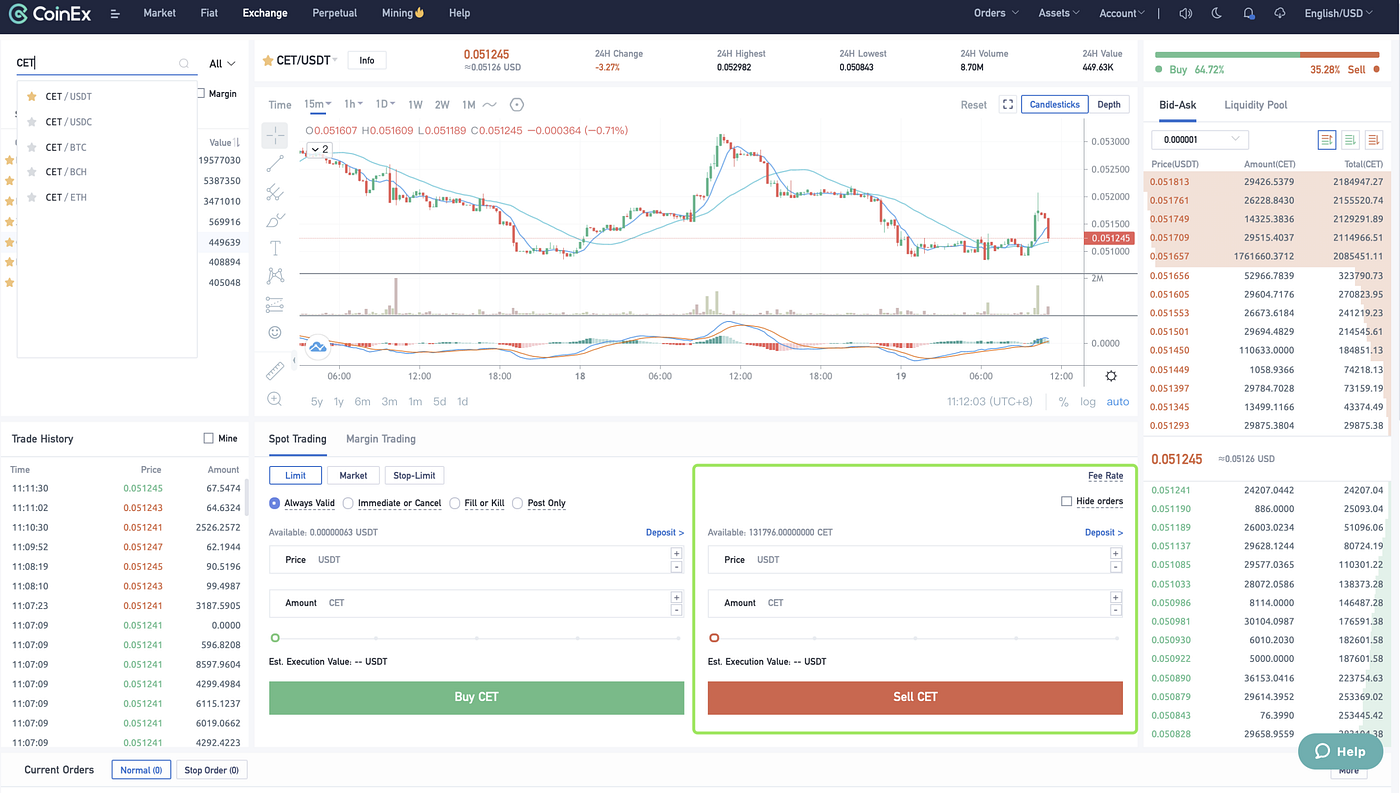
Task: Expand the Assets dropdown menu
Action: tap(1059, 13)
